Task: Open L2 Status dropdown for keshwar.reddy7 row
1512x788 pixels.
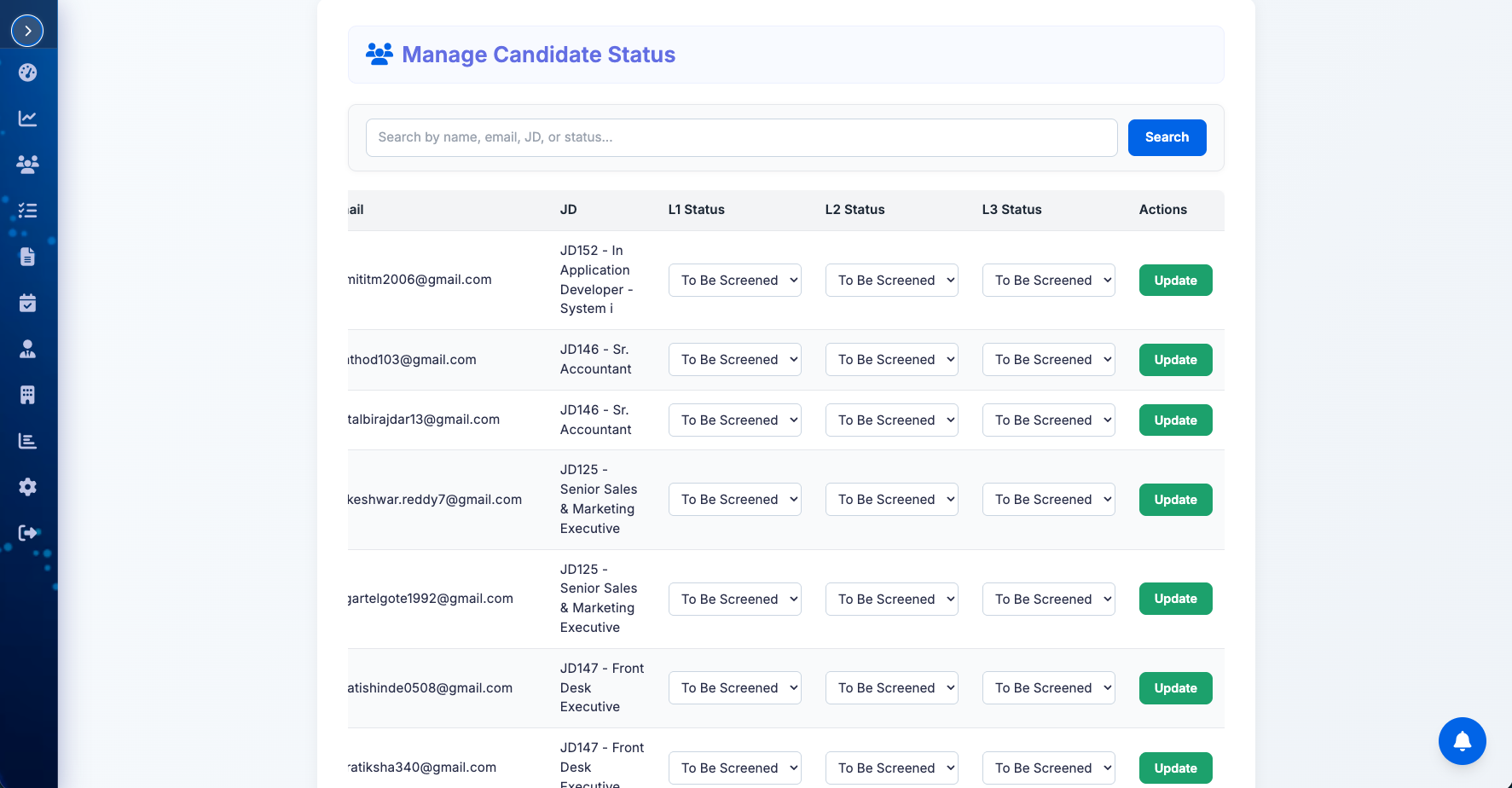Action: [891, 500]
